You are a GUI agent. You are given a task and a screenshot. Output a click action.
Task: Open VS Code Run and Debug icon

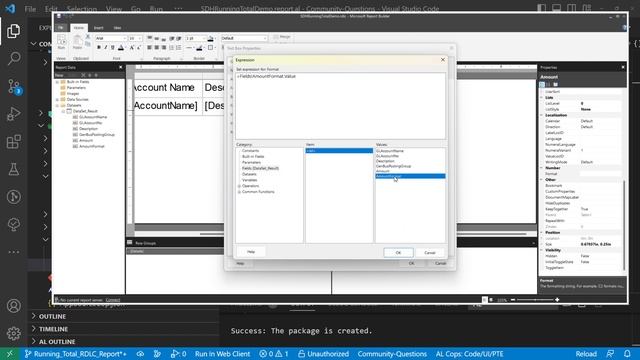(13, 114)
